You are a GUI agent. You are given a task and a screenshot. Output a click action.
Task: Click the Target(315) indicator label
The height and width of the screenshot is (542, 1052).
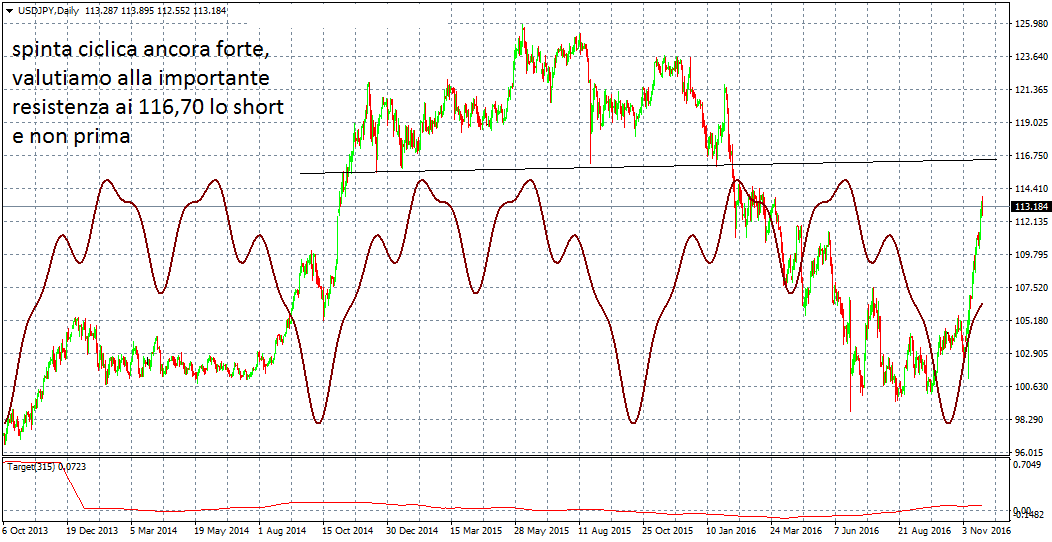(x=45, y=466)
